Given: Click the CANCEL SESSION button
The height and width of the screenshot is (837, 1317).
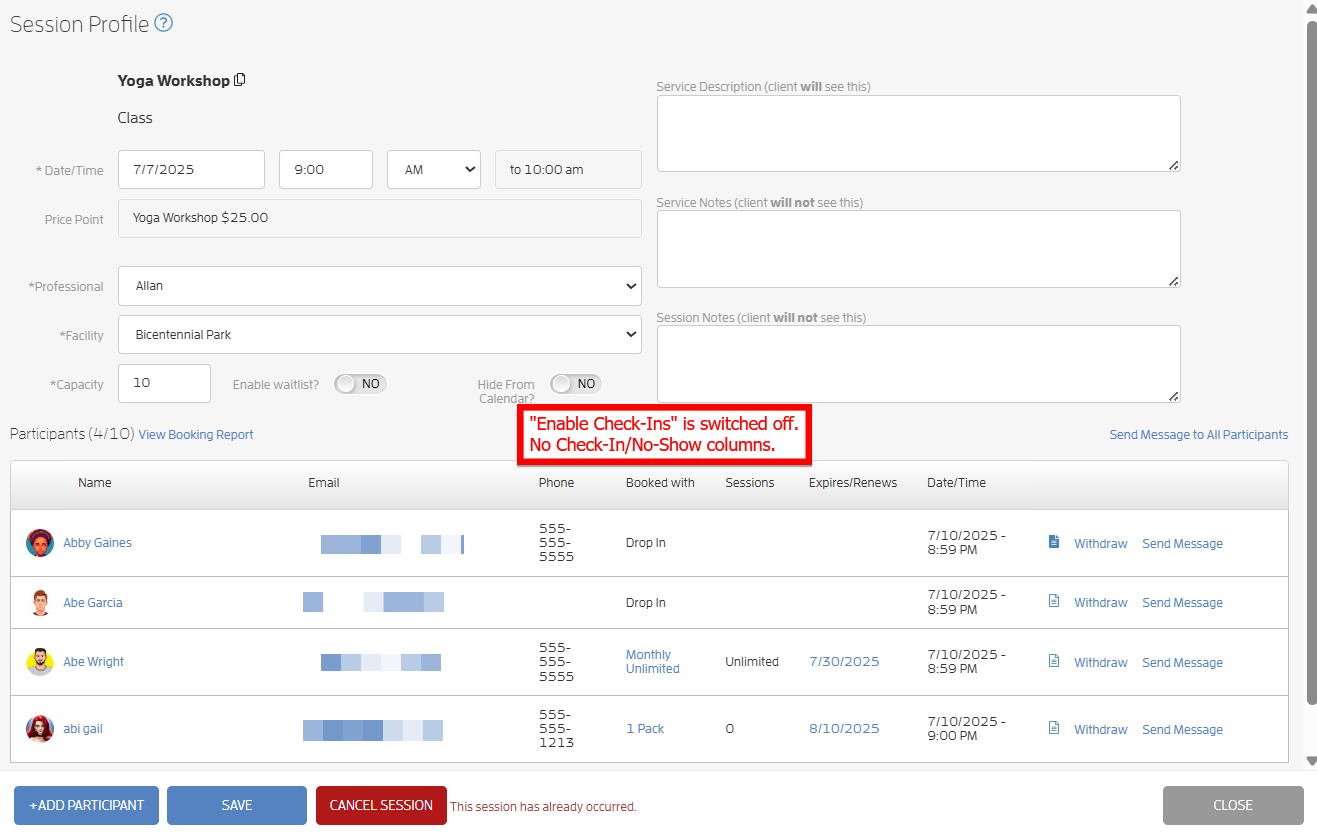Looking at the screenshot, I should pos(381,805).
